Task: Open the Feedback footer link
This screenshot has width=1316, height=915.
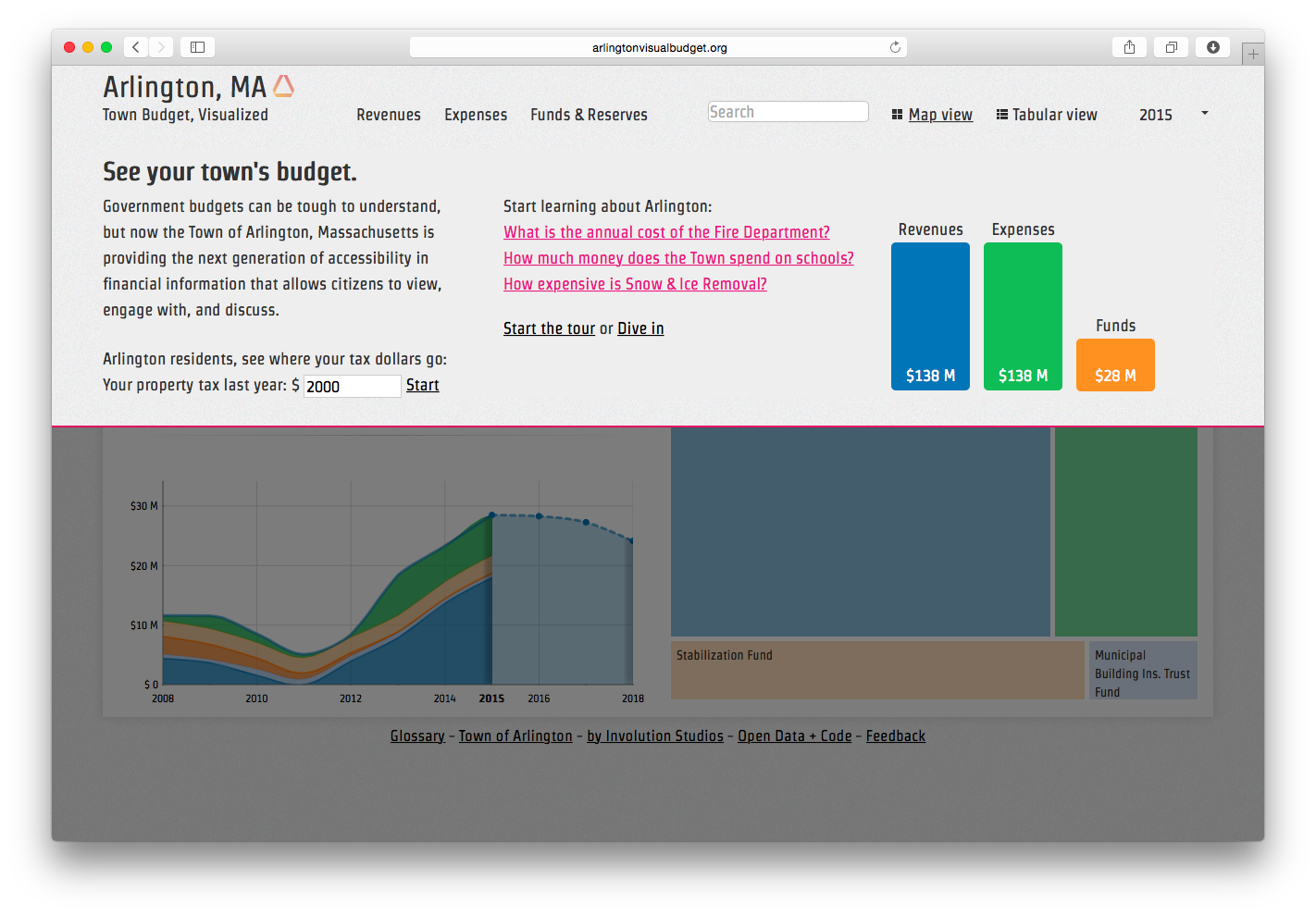Action: (x=896, y=736)
